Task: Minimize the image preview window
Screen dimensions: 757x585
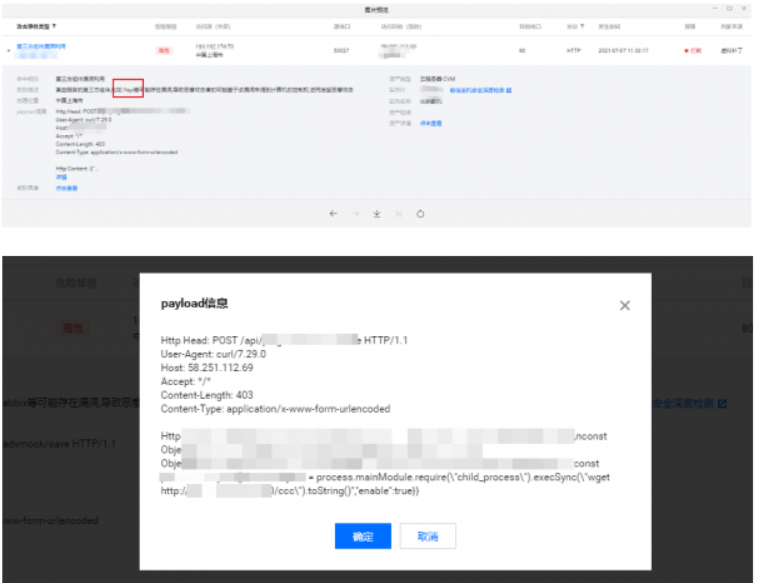Action: (715, 9)
